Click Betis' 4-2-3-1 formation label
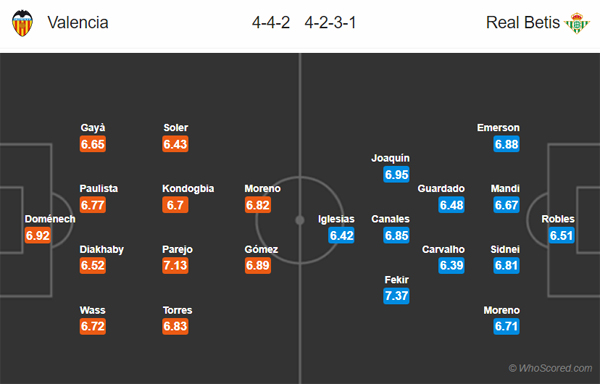The width and height of the screenshot is (600, 384). 331,23
